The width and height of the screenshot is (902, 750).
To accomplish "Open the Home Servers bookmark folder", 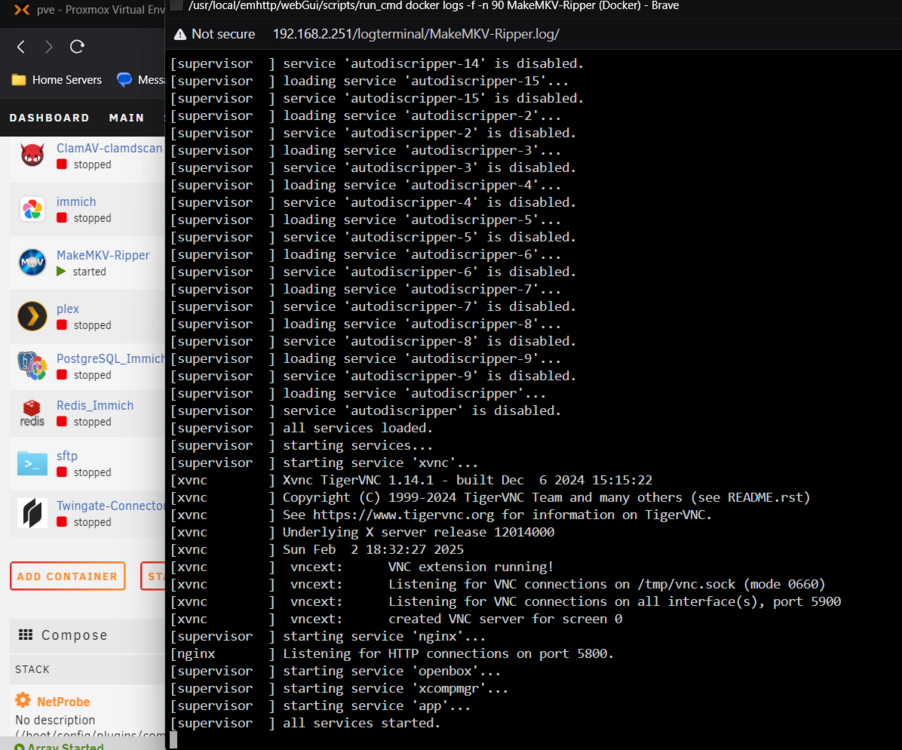I will [x=56, y=80].
